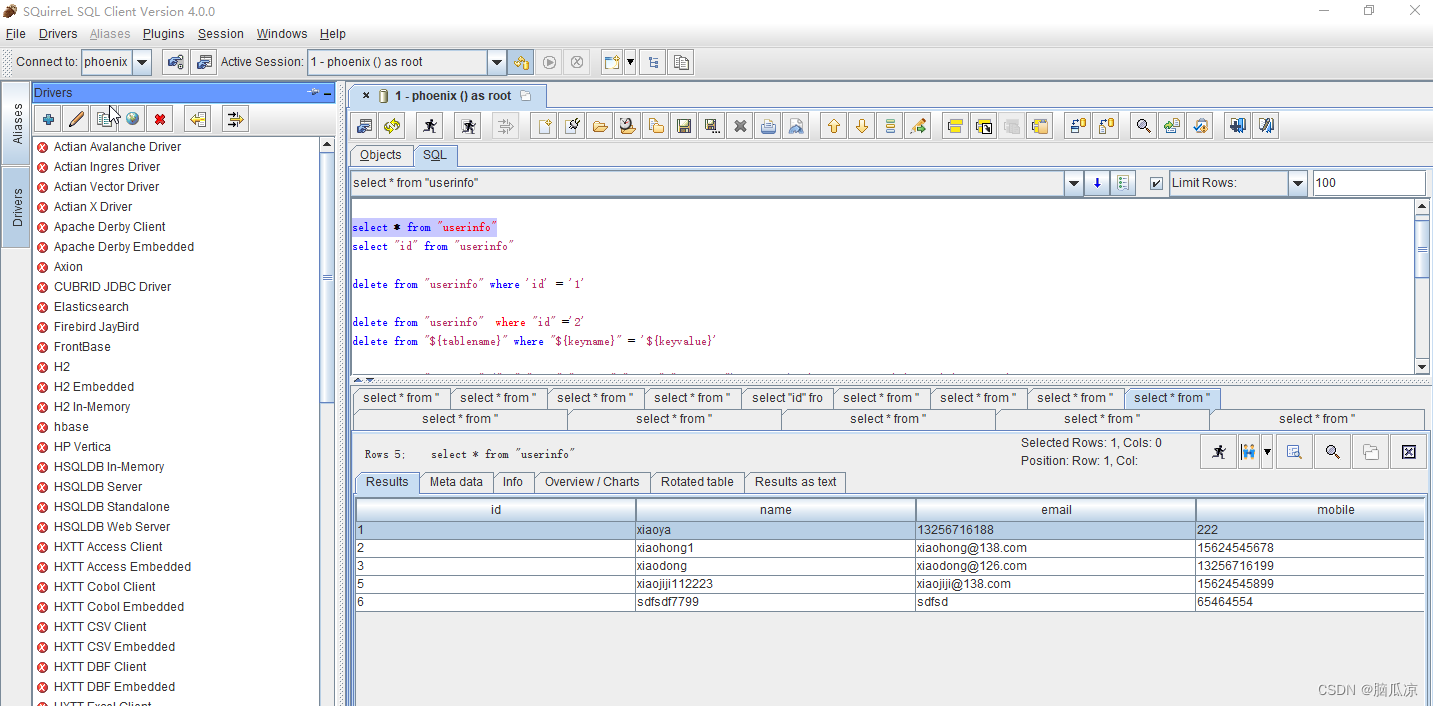
Task: Click the Next SQL down-arrow icon
Action: pyautogui.click(x=862, y=126)
